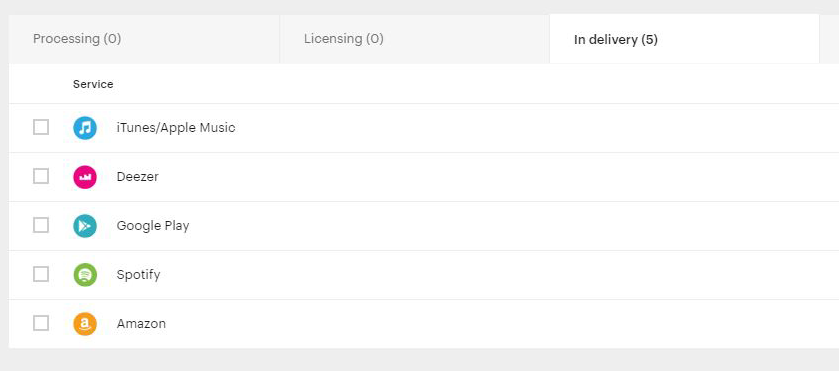The height and width of the screenshot is (371, 839).
Task: Click the orange Amazon icon
Action: pos(85,324)
